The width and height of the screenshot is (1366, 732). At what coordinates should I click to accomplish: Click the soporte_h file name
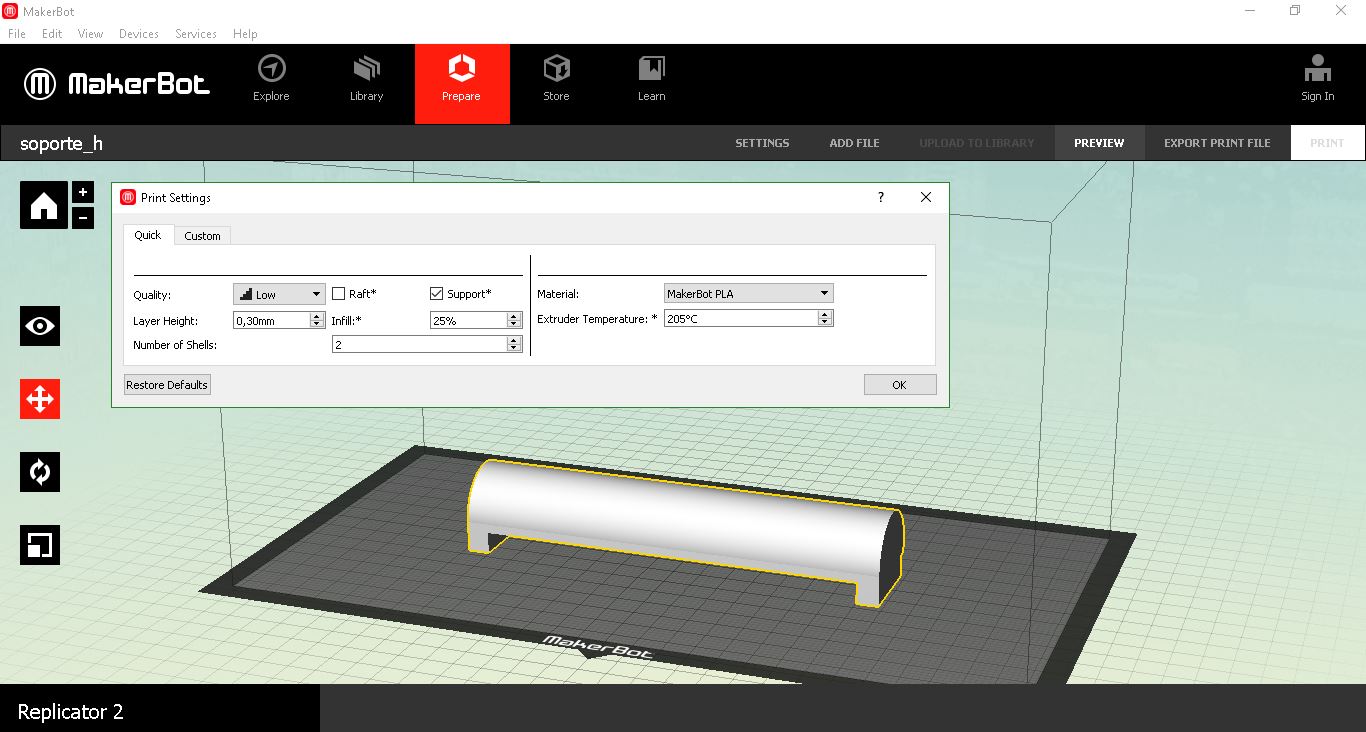click(61, 143)
